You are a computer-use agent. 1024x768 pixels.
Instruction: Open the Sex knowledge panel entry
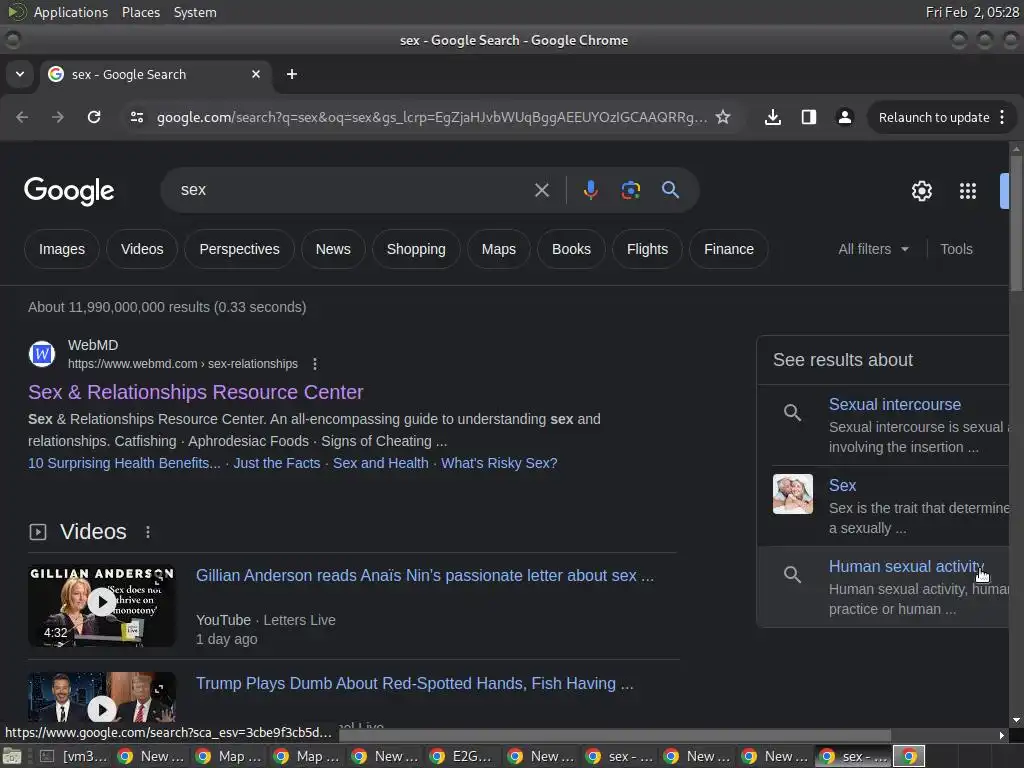point(842,485)
